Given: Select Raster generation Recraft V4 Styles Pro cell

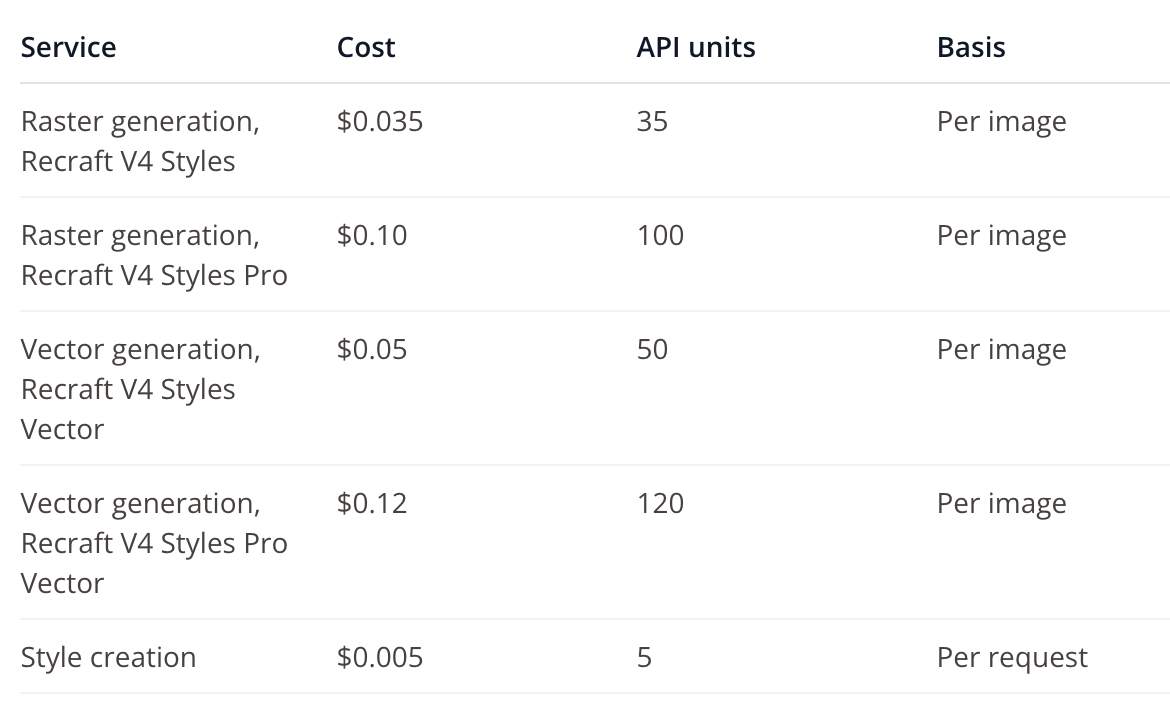Looking at the screenshot, I should (x=154, y=256).
